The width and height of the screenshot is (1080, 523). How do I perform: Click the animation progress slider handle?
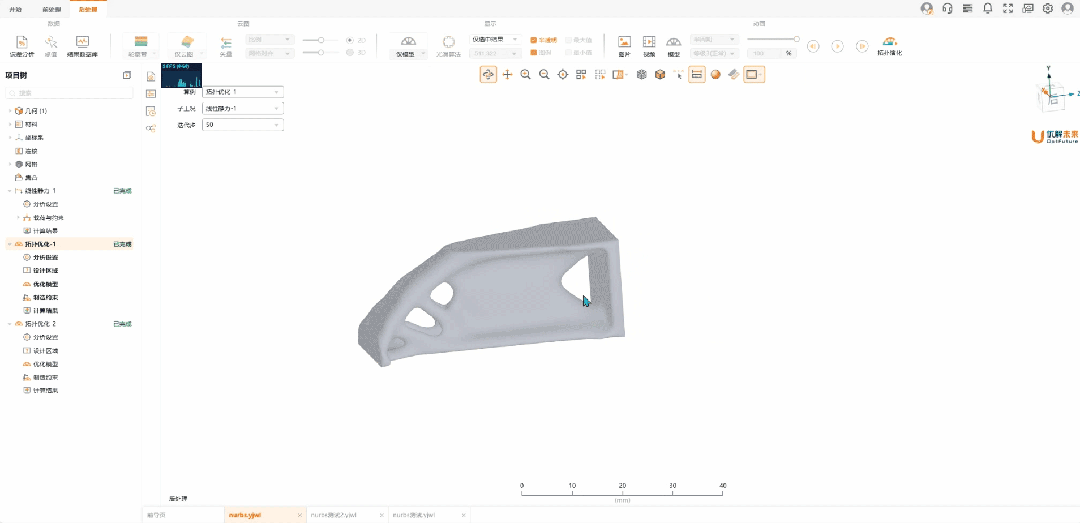796,39
